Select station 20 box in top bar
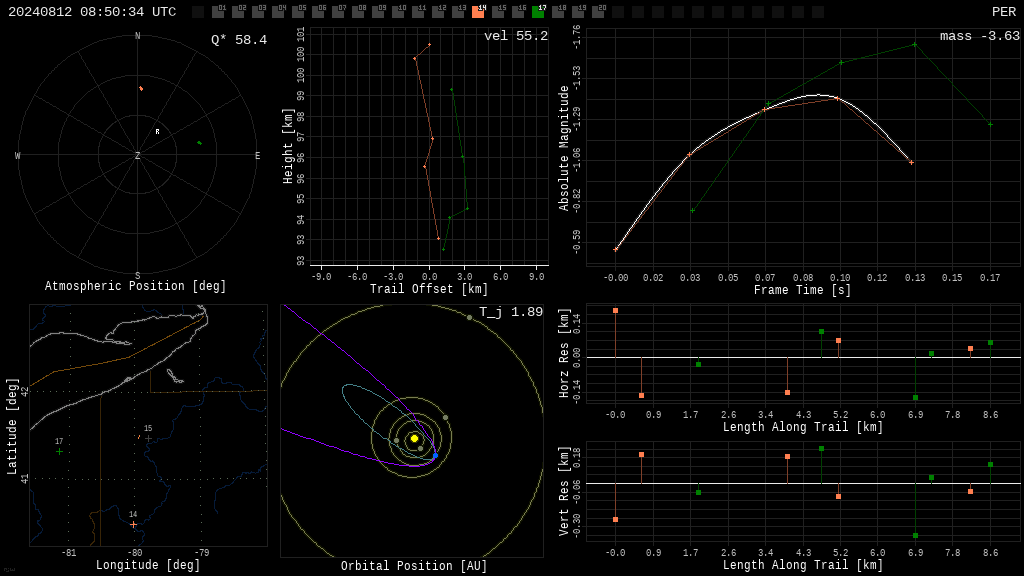This screenshot has width=1024, height=576. pyautogui.click(x=598, y=12)
